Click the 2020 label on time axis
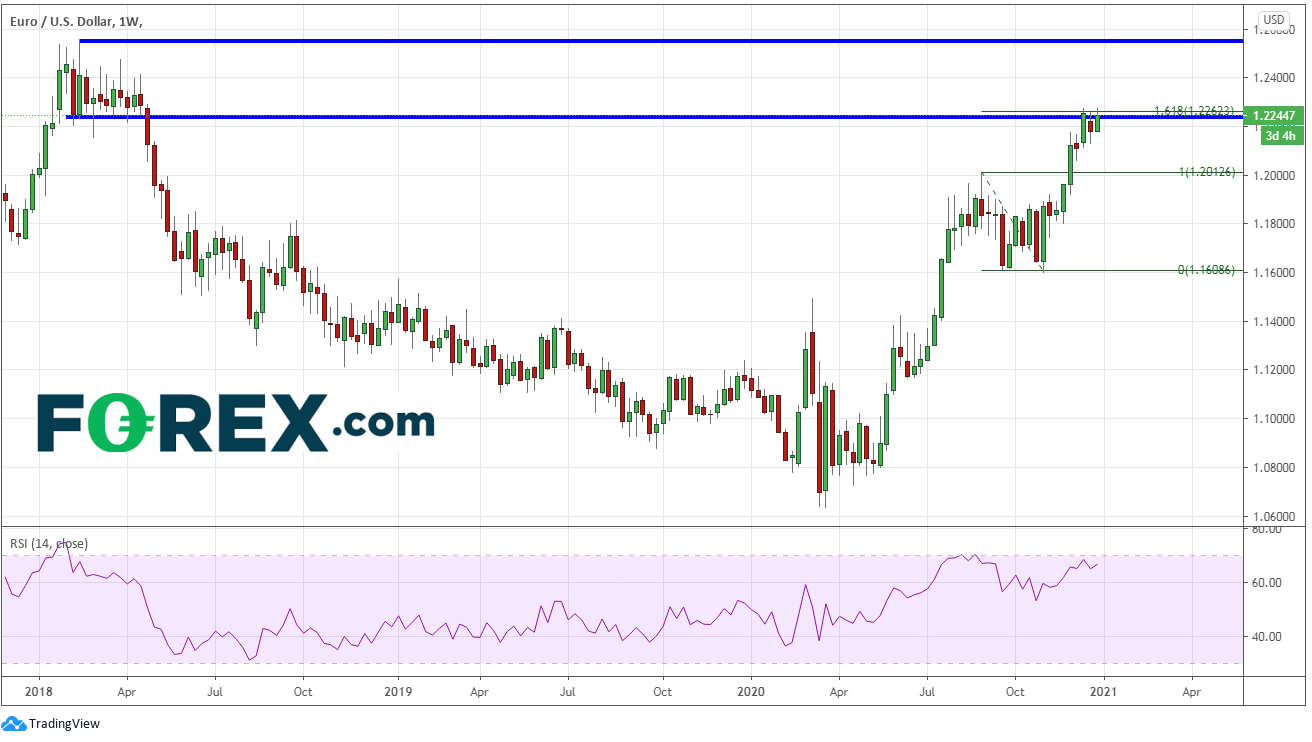This screenshot has width=1312, height=742. [x=750, y=691]
